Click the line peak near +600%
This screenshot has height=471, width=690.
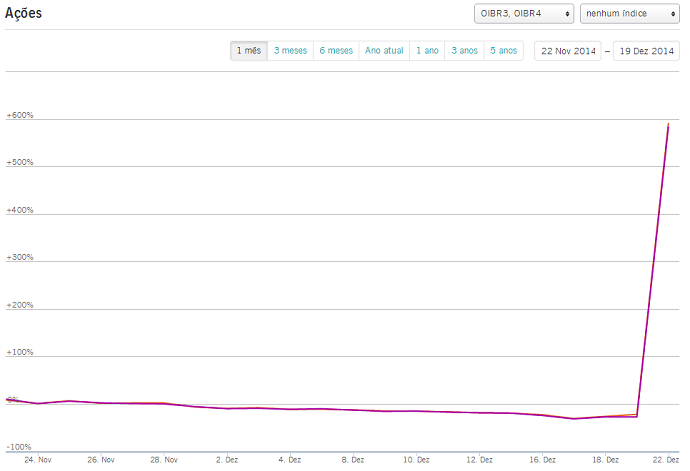tap(668, 125)
